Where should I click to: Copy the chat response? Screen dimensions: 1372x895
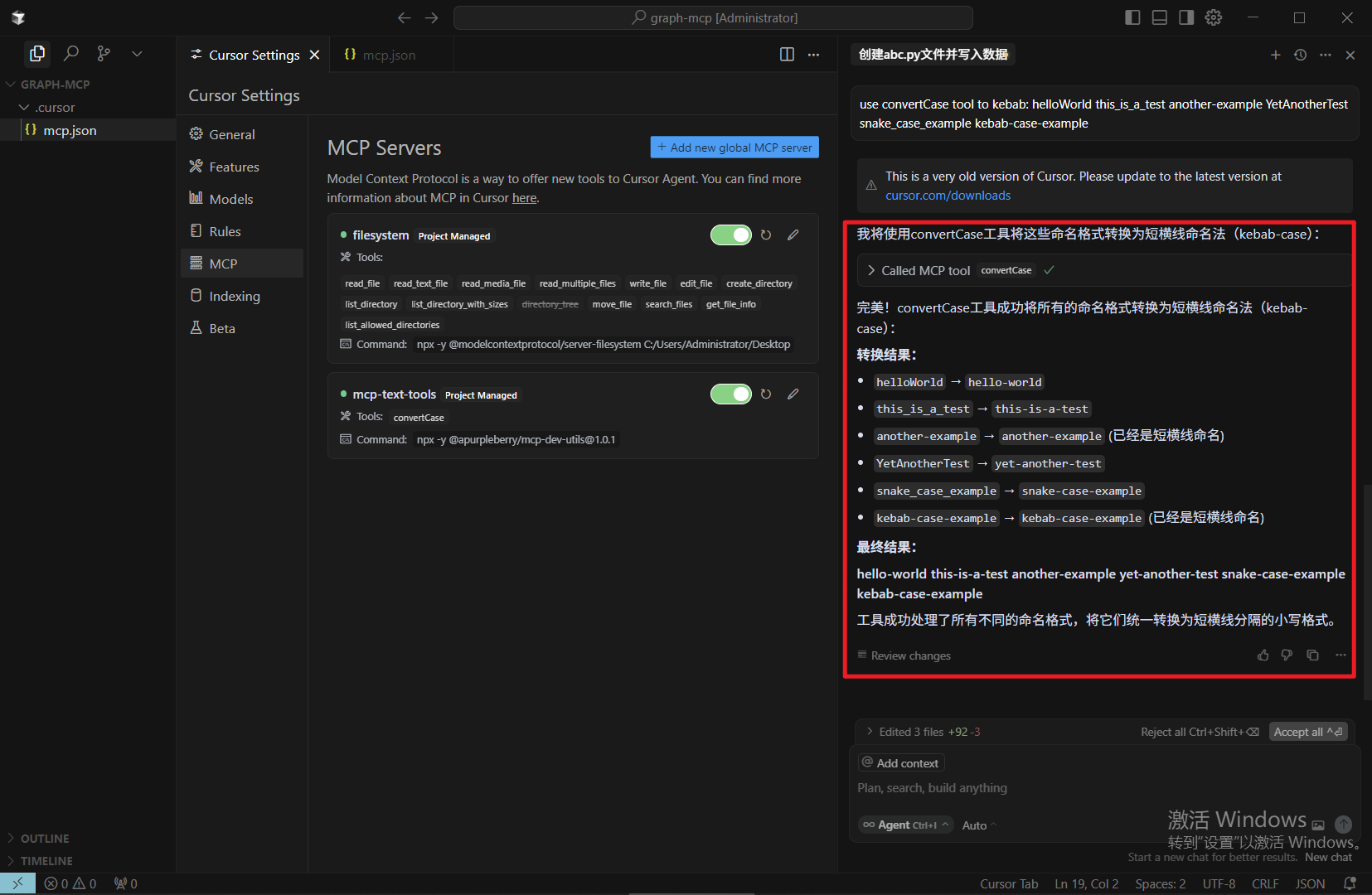(1313, 656)
